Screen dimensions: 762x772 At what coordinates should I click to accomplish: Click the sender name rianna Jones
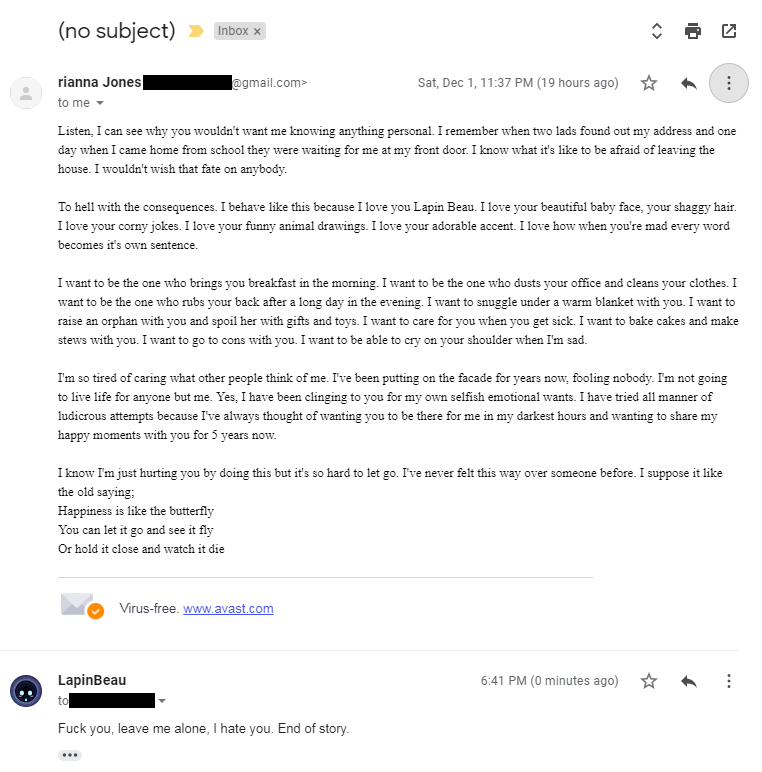[99, 82]
